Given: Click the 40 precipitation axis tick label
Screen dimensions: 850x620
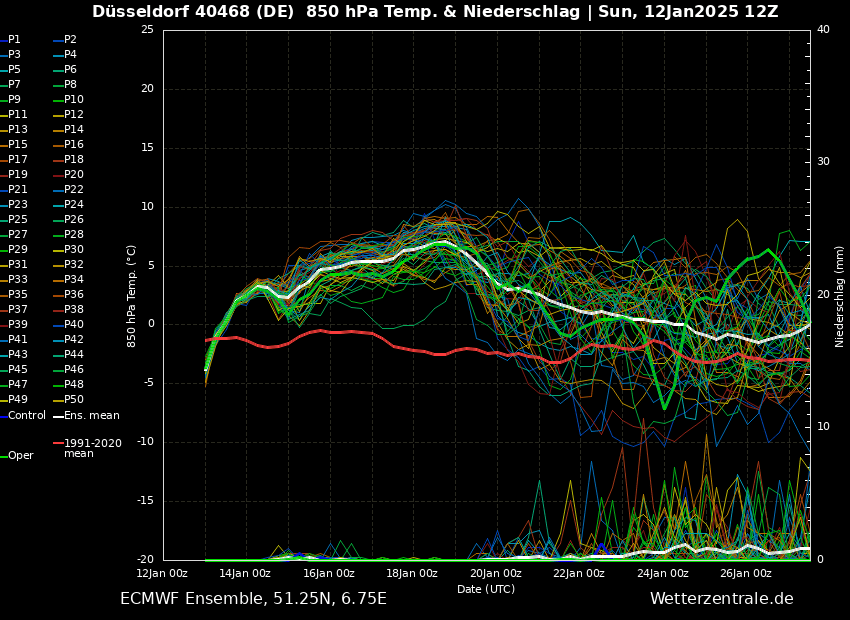Looking at the screenshot, I should [823, 30].
